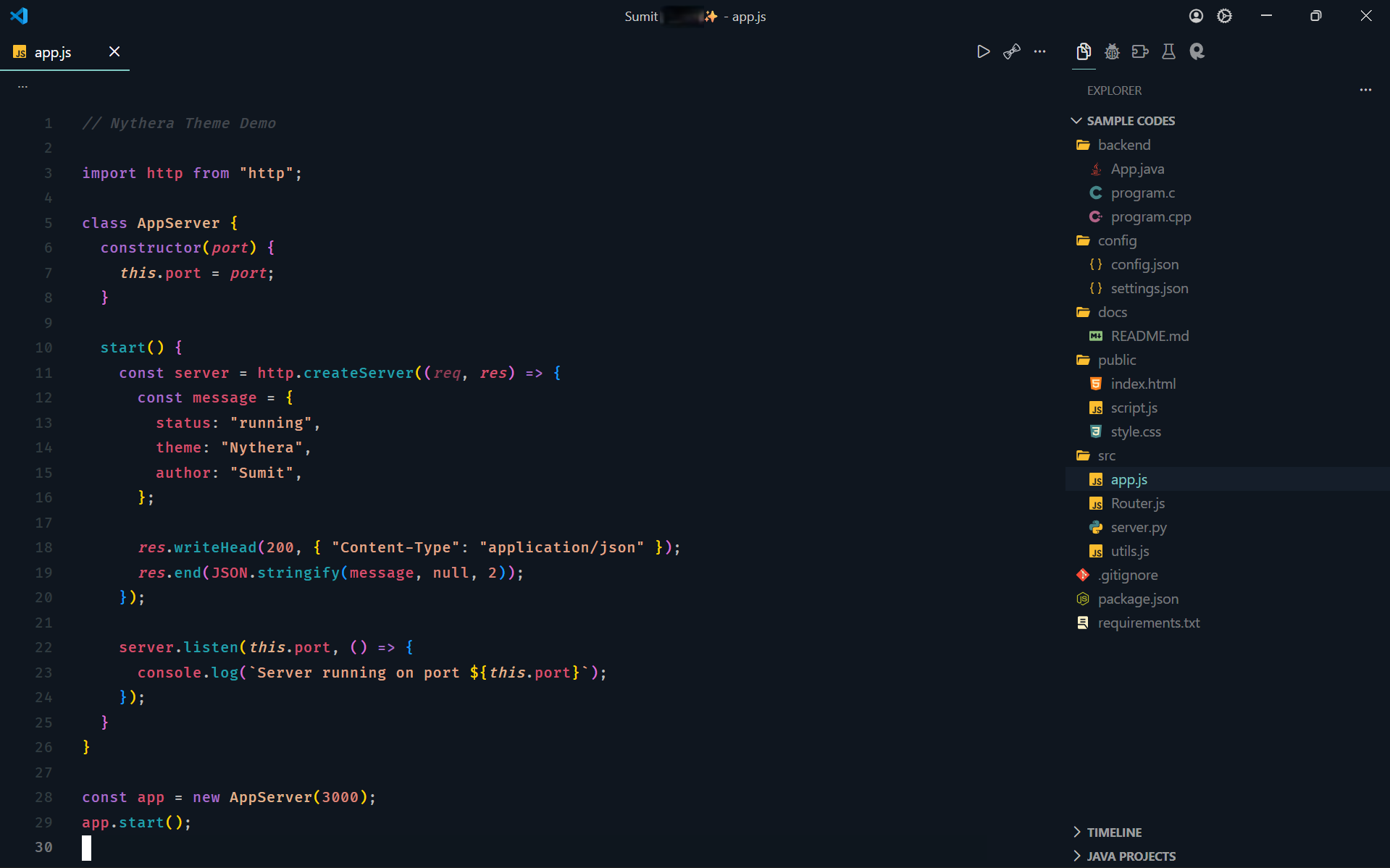Collapse the config folder

point(1228,240)
